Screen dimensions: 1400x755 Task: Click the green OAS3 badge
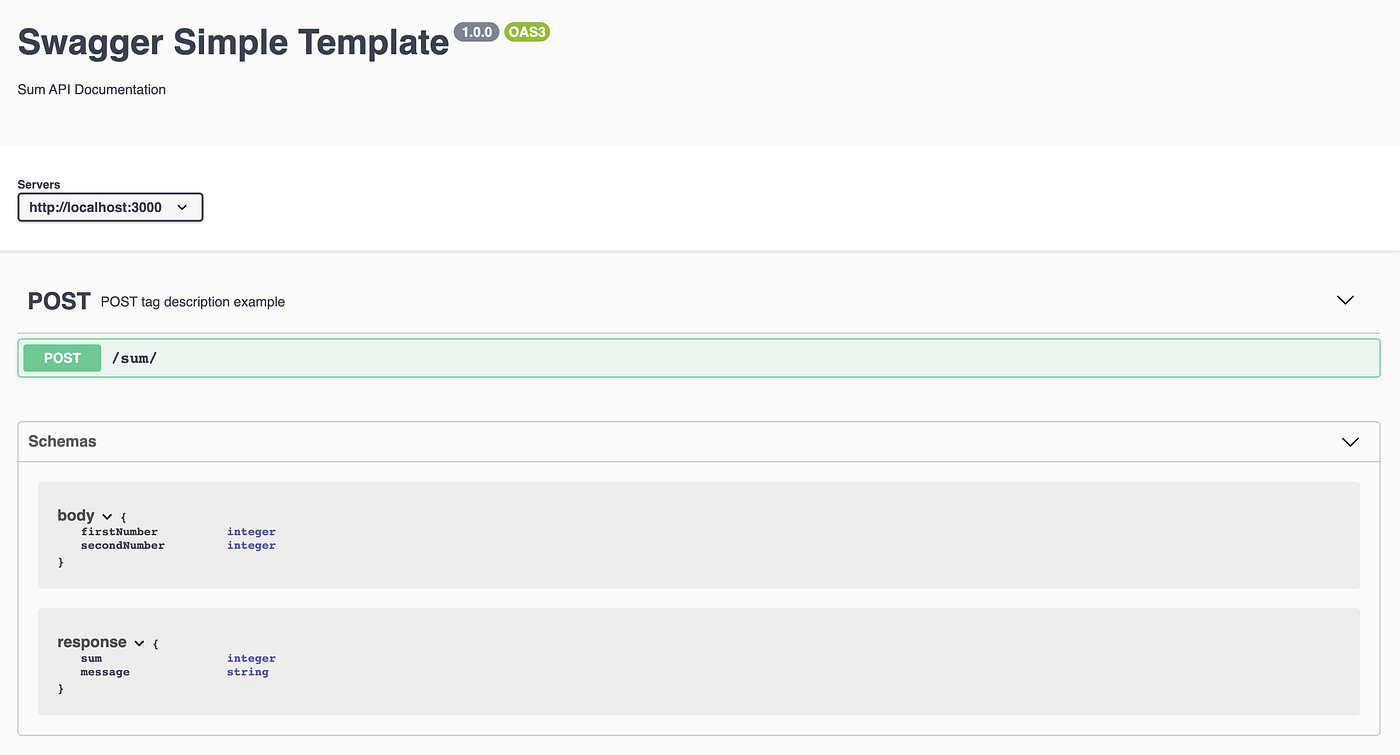526,31
